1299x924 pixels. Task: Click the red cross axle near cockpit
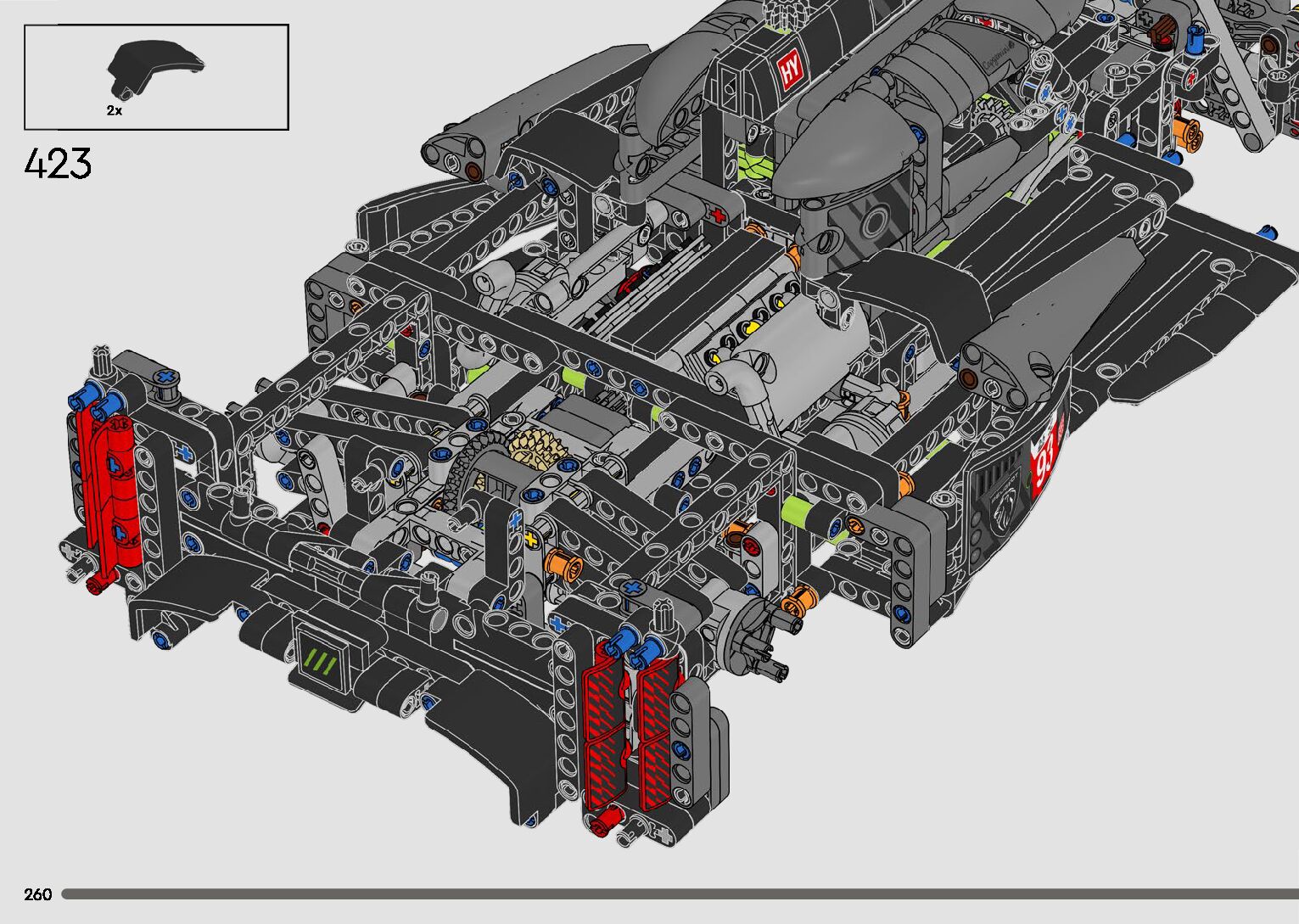pyautogui.click(x=720, y=216)
